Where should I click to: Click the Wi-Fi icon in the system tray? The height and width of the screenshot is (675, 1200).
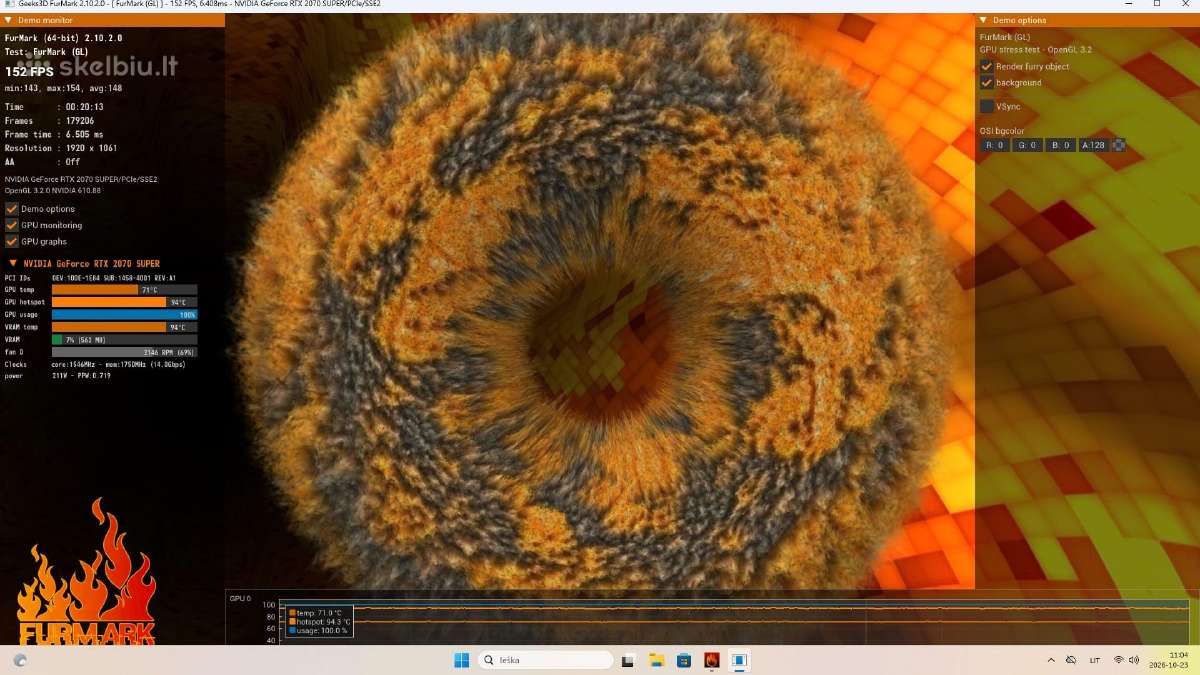point(1119,660)
